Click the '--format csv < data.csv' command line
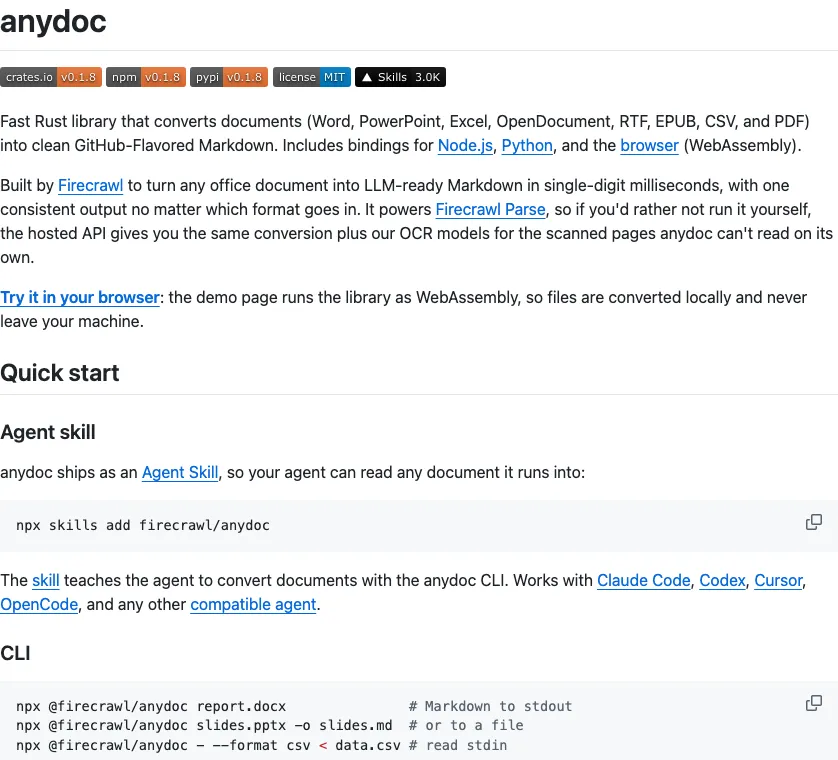Image resolution: width=838 pixels, height=760 pixels. pos(208,746)
